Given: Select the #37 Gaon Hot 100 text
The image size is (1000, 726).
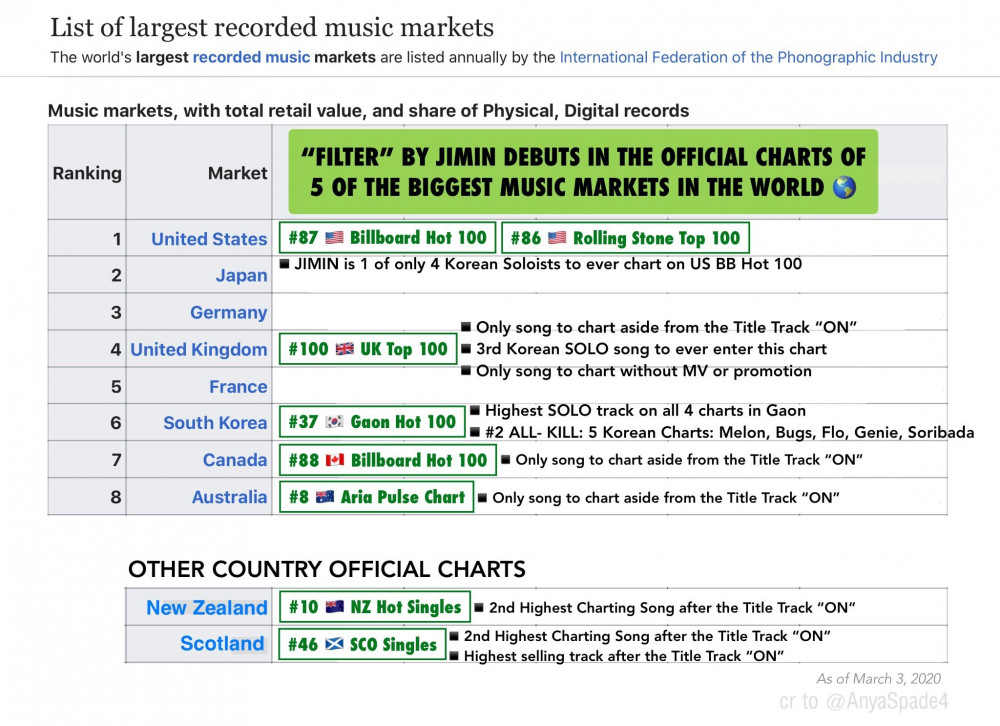Looking at the screenshot, I should click(372, 422).
